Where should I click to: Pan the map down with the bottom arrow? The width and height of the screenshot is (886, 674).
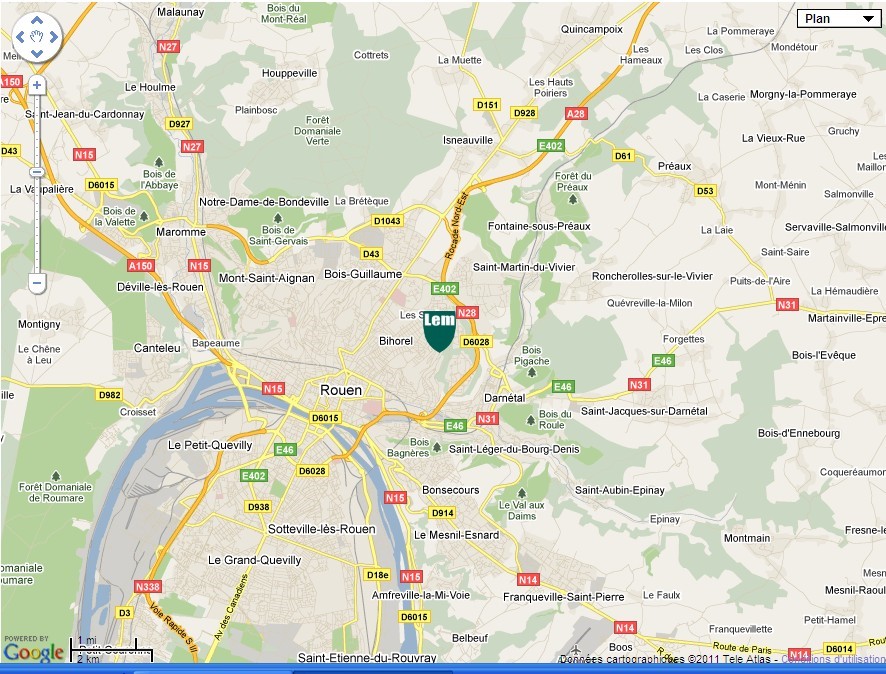tap(37, 53)
